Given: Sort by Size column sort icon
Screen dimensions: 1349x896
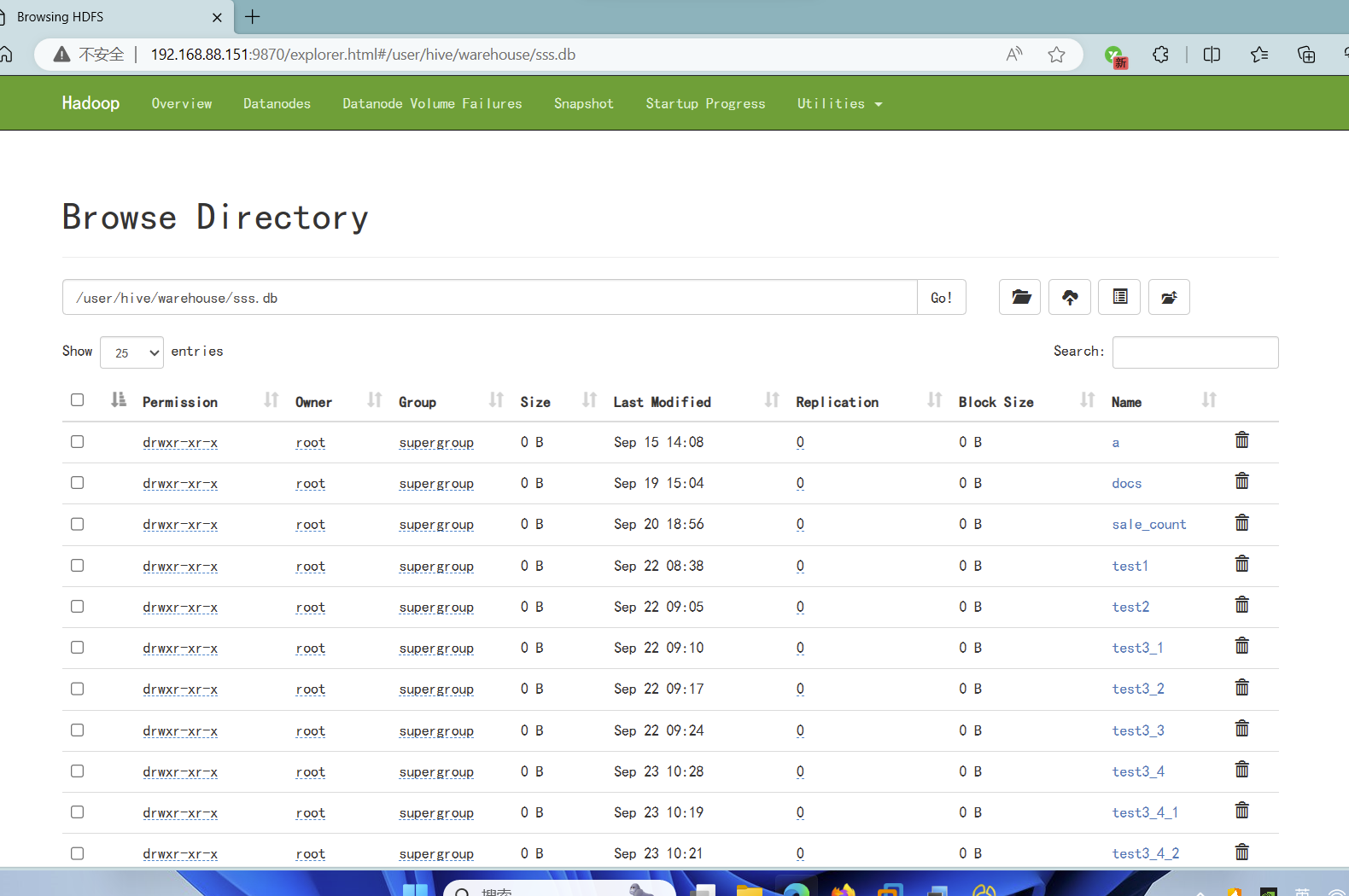Looking at the screenshot, I should 589,399.
